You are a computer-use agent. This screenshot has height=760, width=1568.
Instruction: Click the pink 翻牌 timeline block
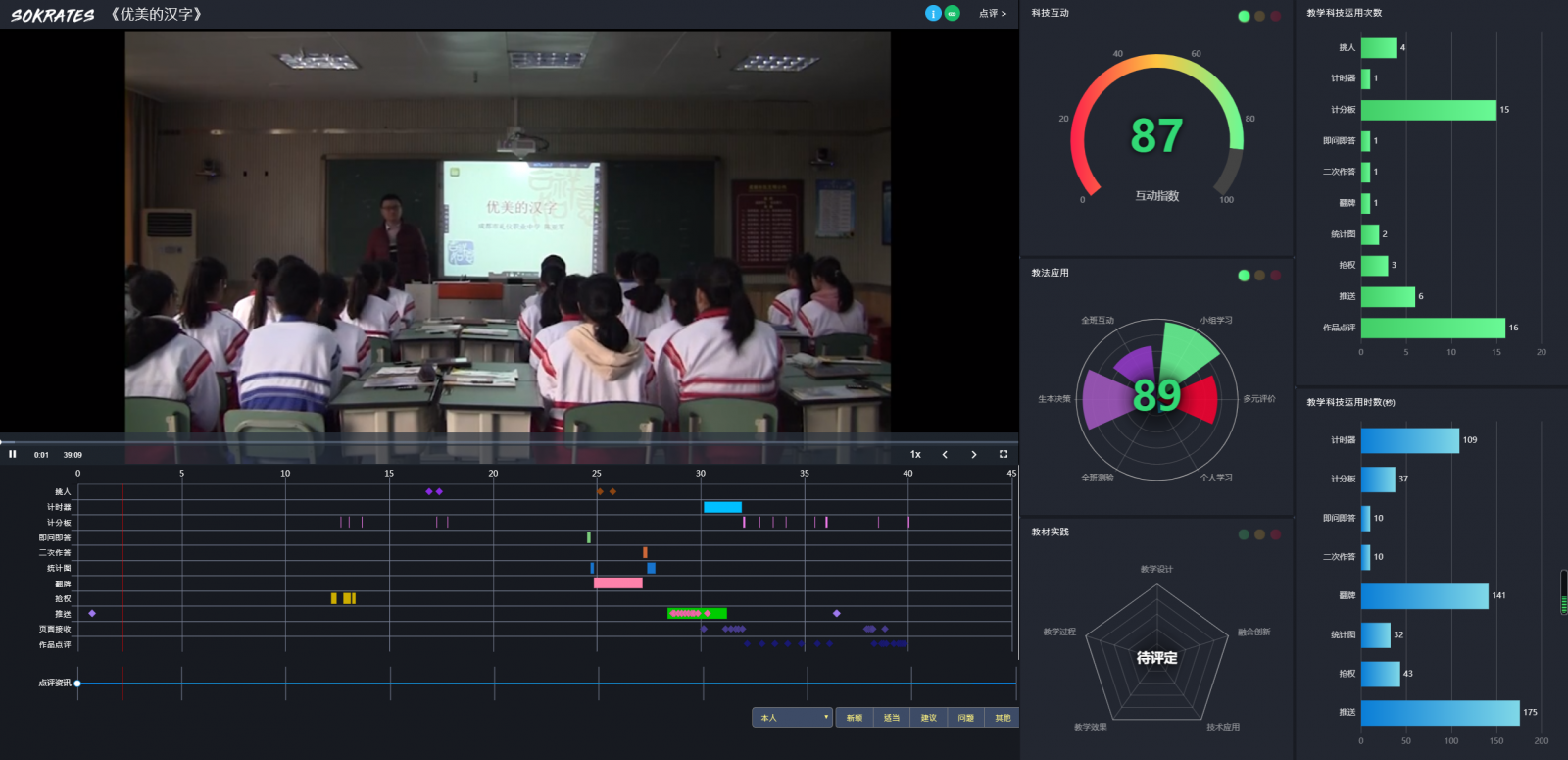tap(617, 583)
